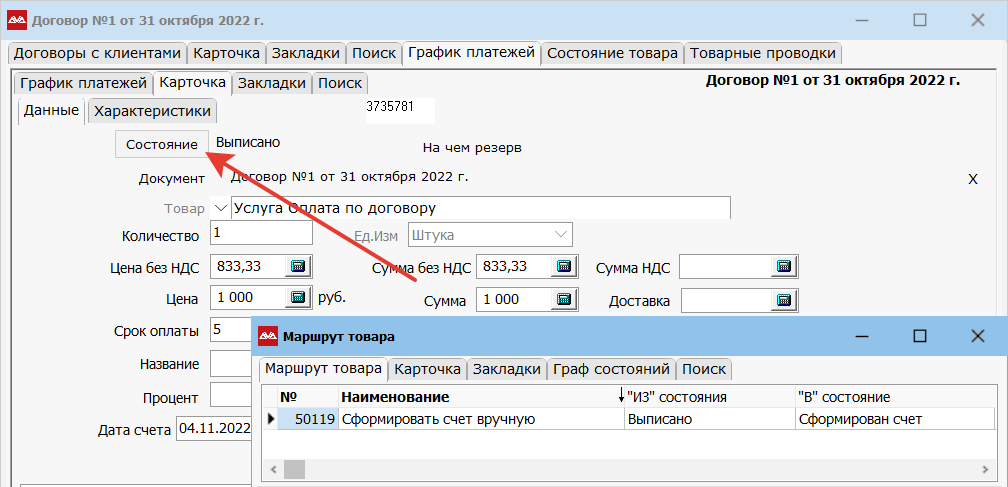Click the "В" состояние column header
Viewport: 1008px width, 487px height.
tap(895, 397)
